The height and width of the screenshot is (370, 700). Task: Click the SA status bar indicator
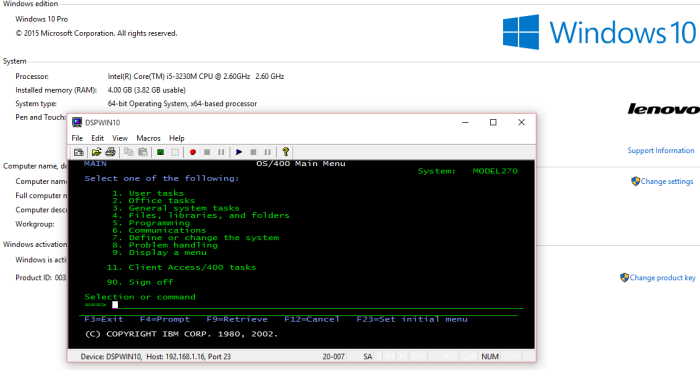pos(368,357)
